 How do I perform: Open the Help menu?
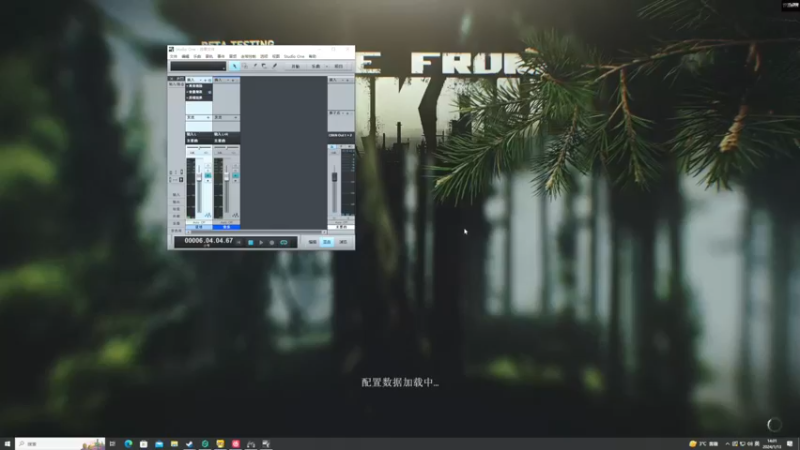[x=312, y=56]
